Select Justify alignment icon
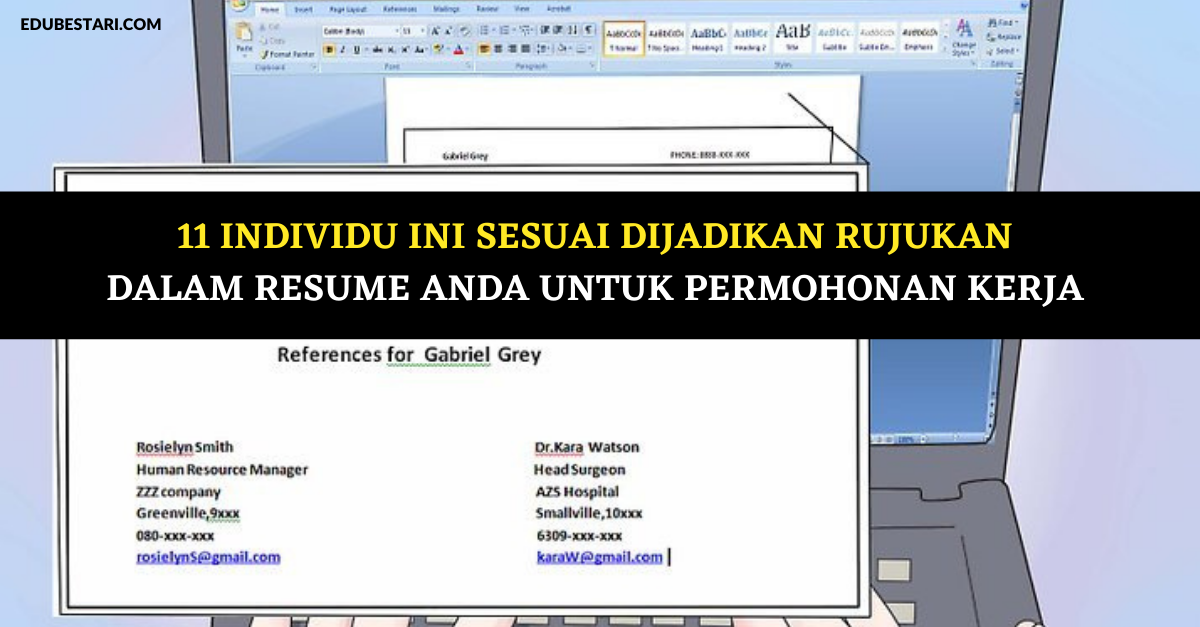 pyautogui.click(x=526, y=49)
